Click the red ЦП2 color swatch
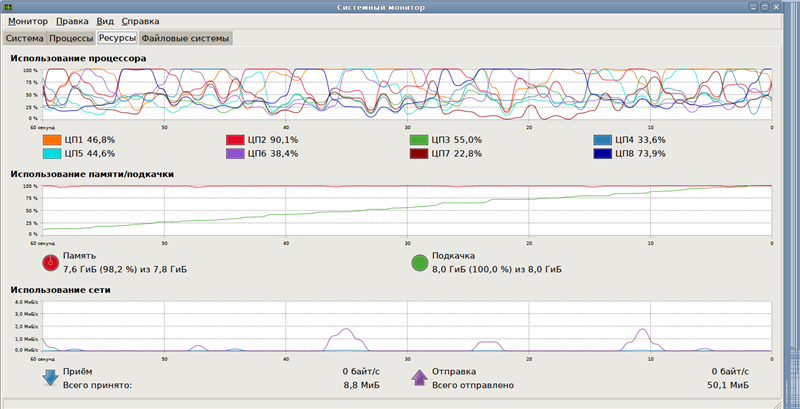 point(235,140)
